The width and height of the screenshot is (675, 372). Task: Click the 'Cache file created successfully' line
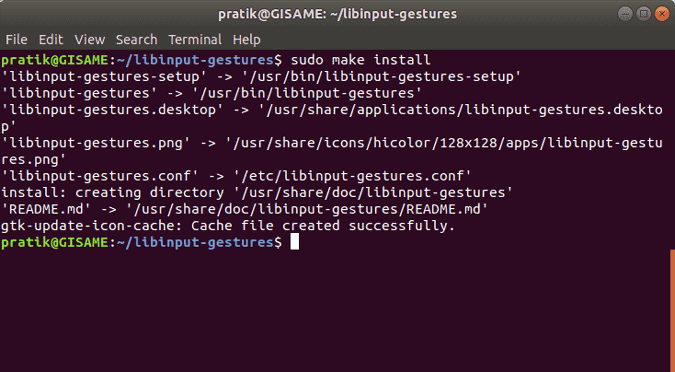pos(228,226)
